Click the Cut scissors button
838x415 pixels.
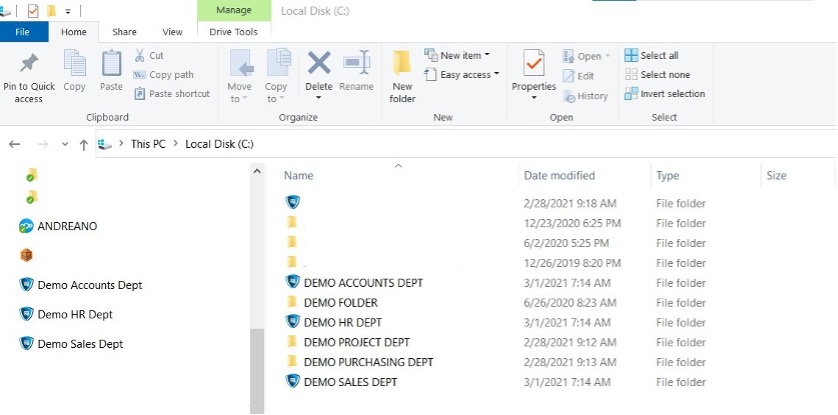tap(149, 56)
